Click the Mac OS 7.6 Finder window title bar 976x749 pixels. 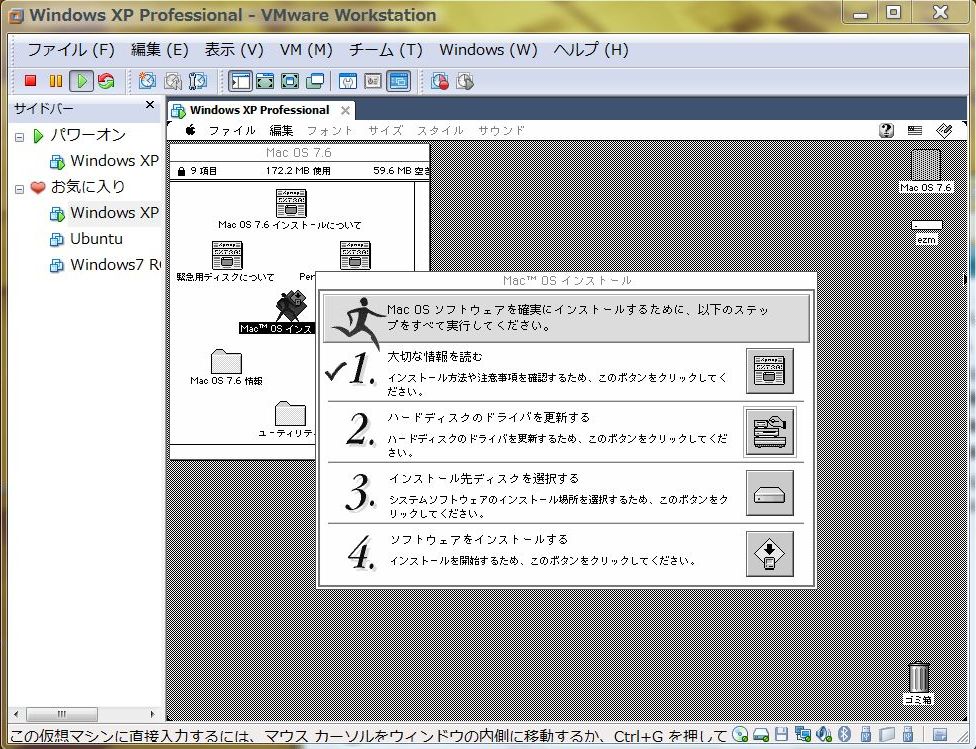click(299, 153)
